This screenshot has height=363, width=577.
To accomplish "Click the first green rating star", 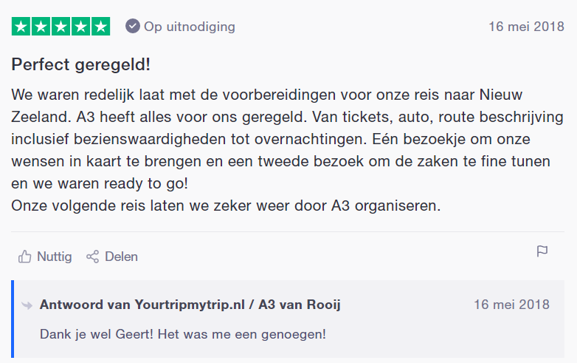I will [x=21, y=26].
